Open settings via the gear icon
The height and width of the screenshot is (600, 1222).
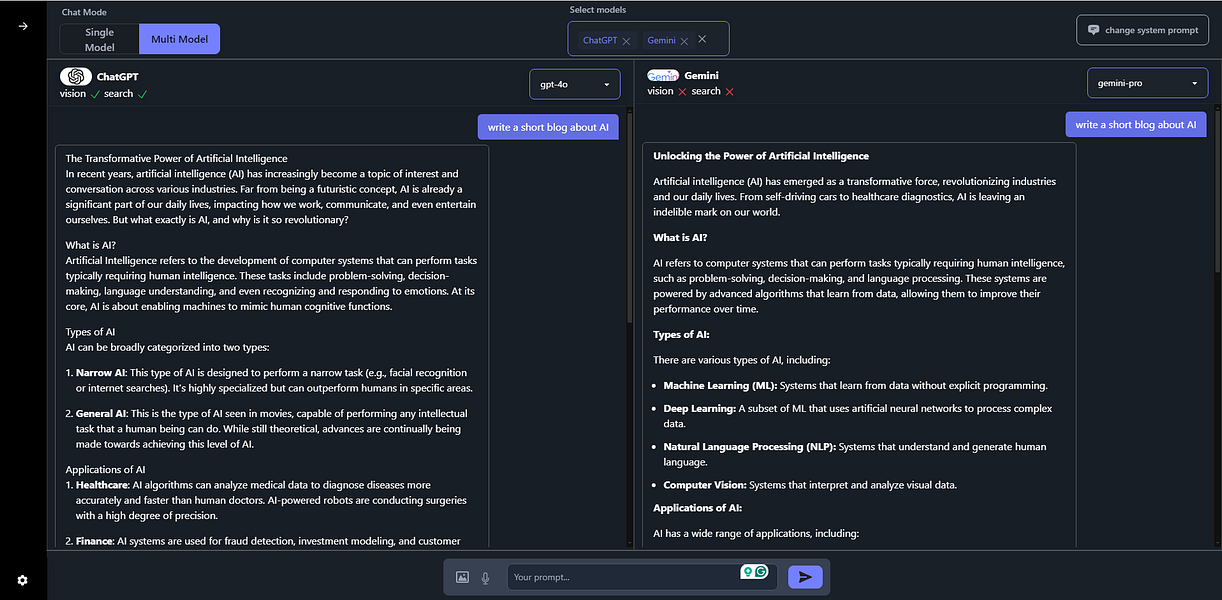tap(22, 580)
